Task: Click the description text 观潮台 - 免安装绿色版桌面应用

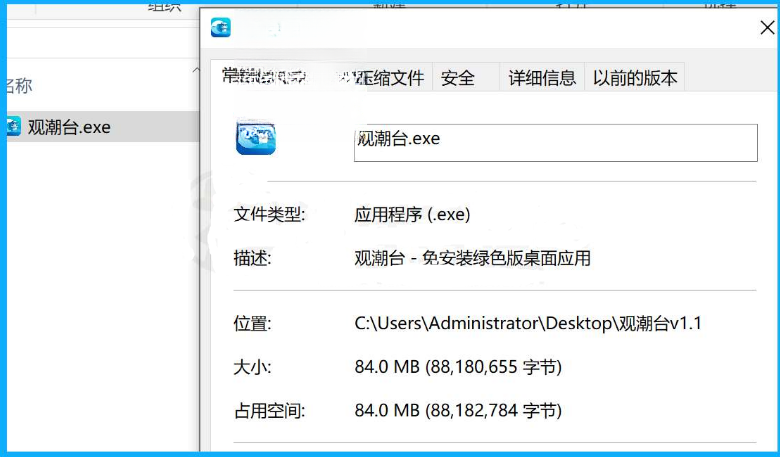Action: click(x=472, y=258)
